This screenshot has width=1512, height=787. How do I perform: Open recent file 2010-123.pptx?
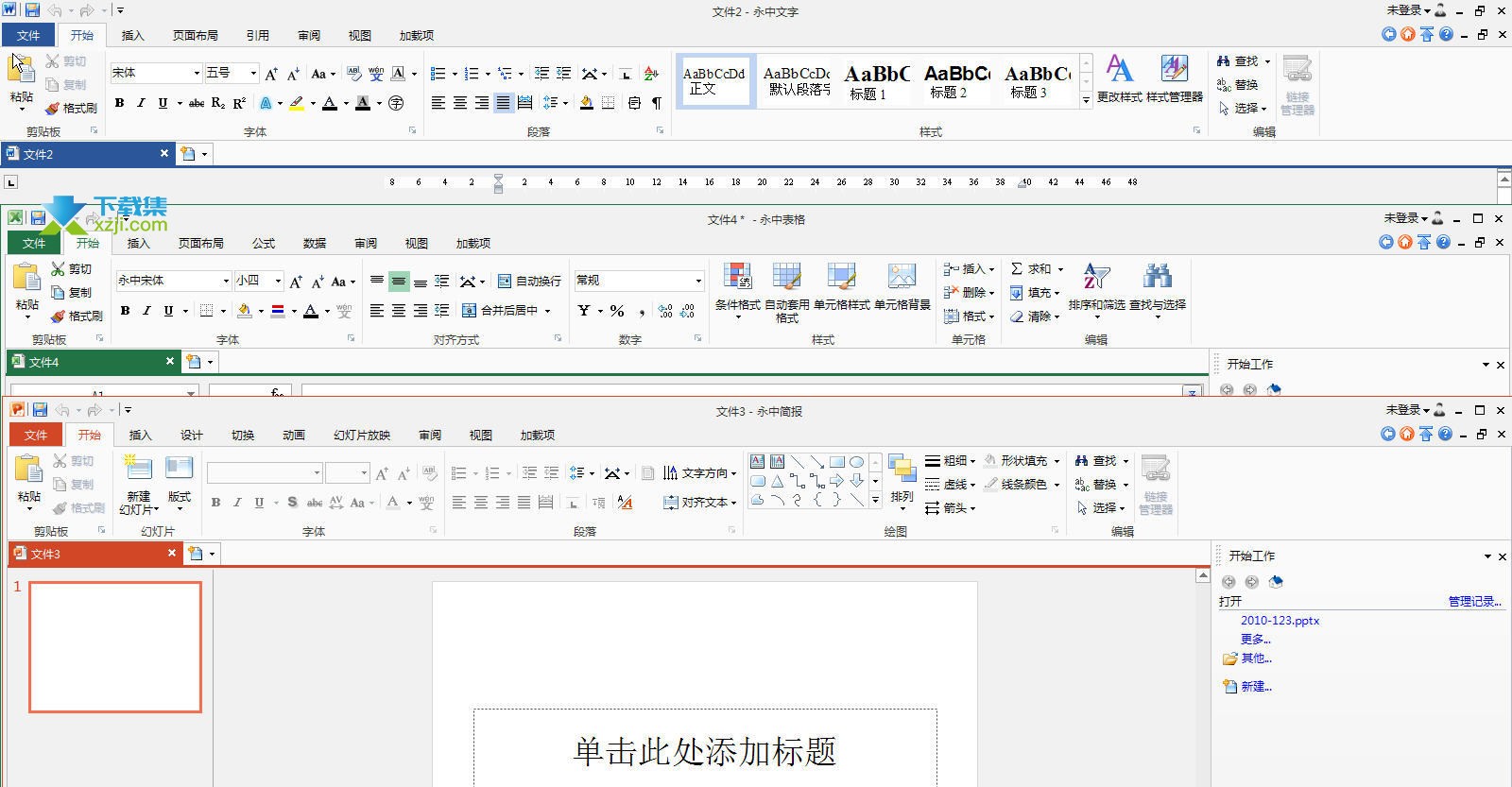point(1280,621)
